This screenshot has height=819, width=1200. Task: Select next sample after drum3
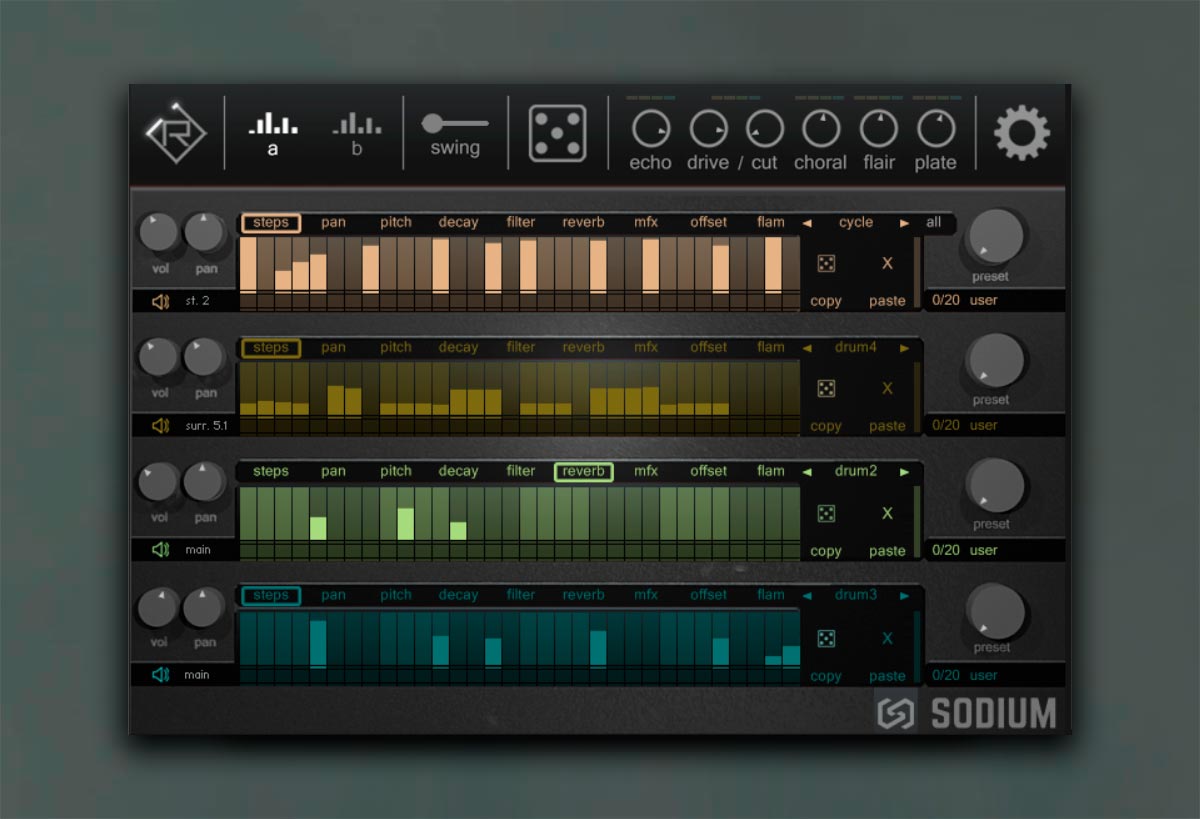point(905,596)
